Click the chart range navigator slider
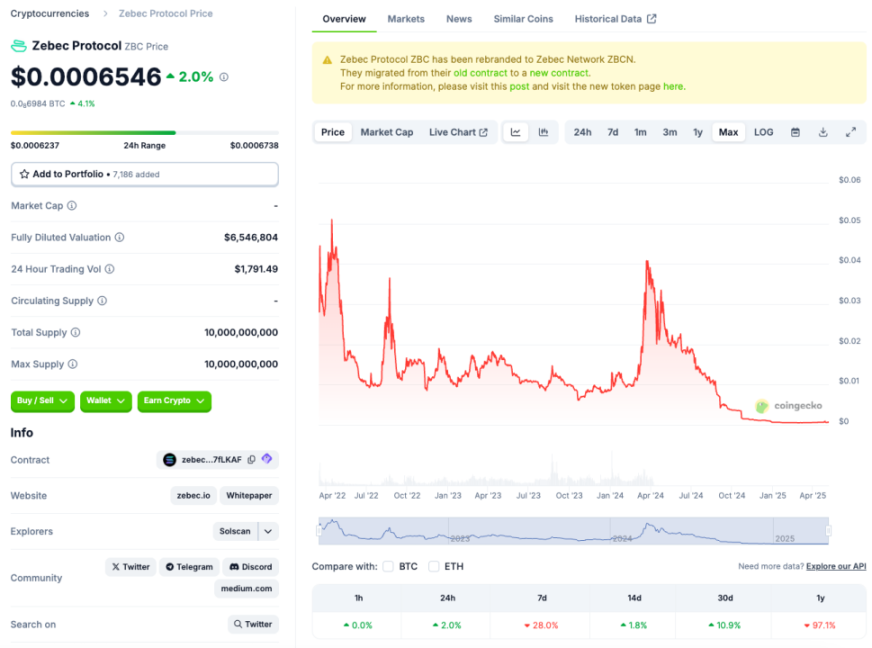872x648 pixels. (x=573, y=530)
